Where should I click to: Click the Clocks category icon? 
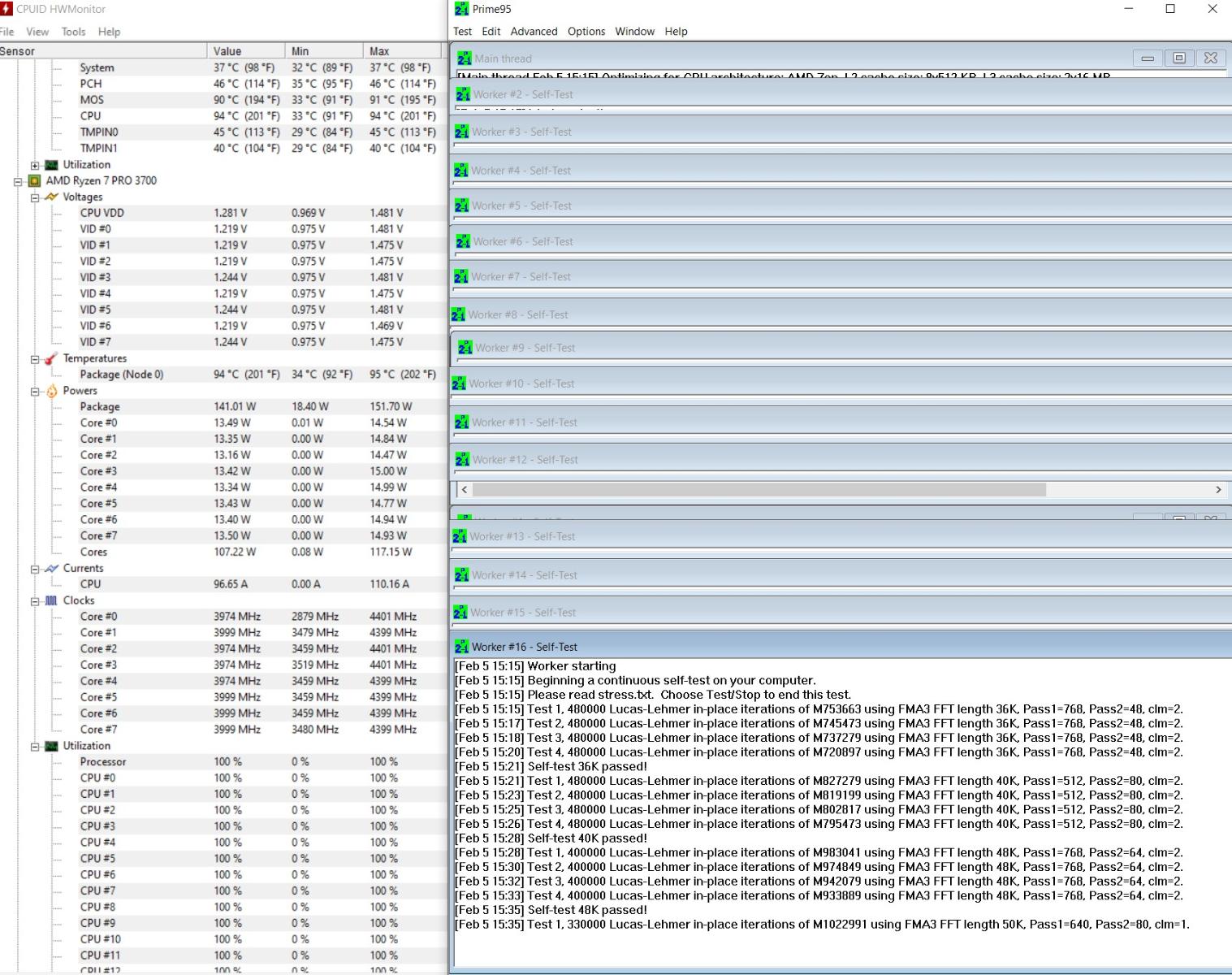coord(52,600)
